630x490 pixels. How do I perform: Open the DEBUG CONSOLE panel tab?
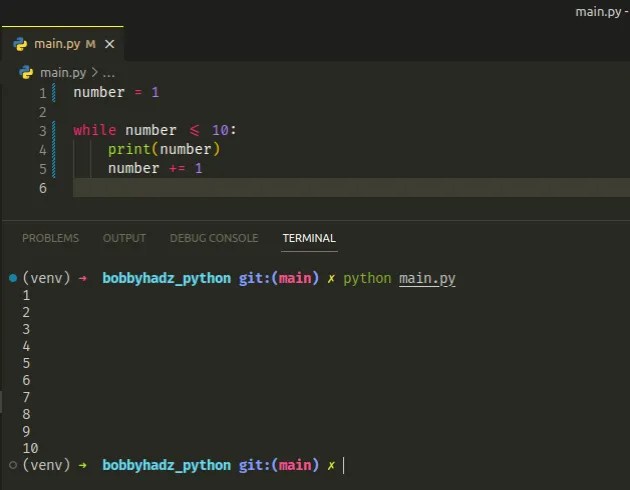(214, 238)
